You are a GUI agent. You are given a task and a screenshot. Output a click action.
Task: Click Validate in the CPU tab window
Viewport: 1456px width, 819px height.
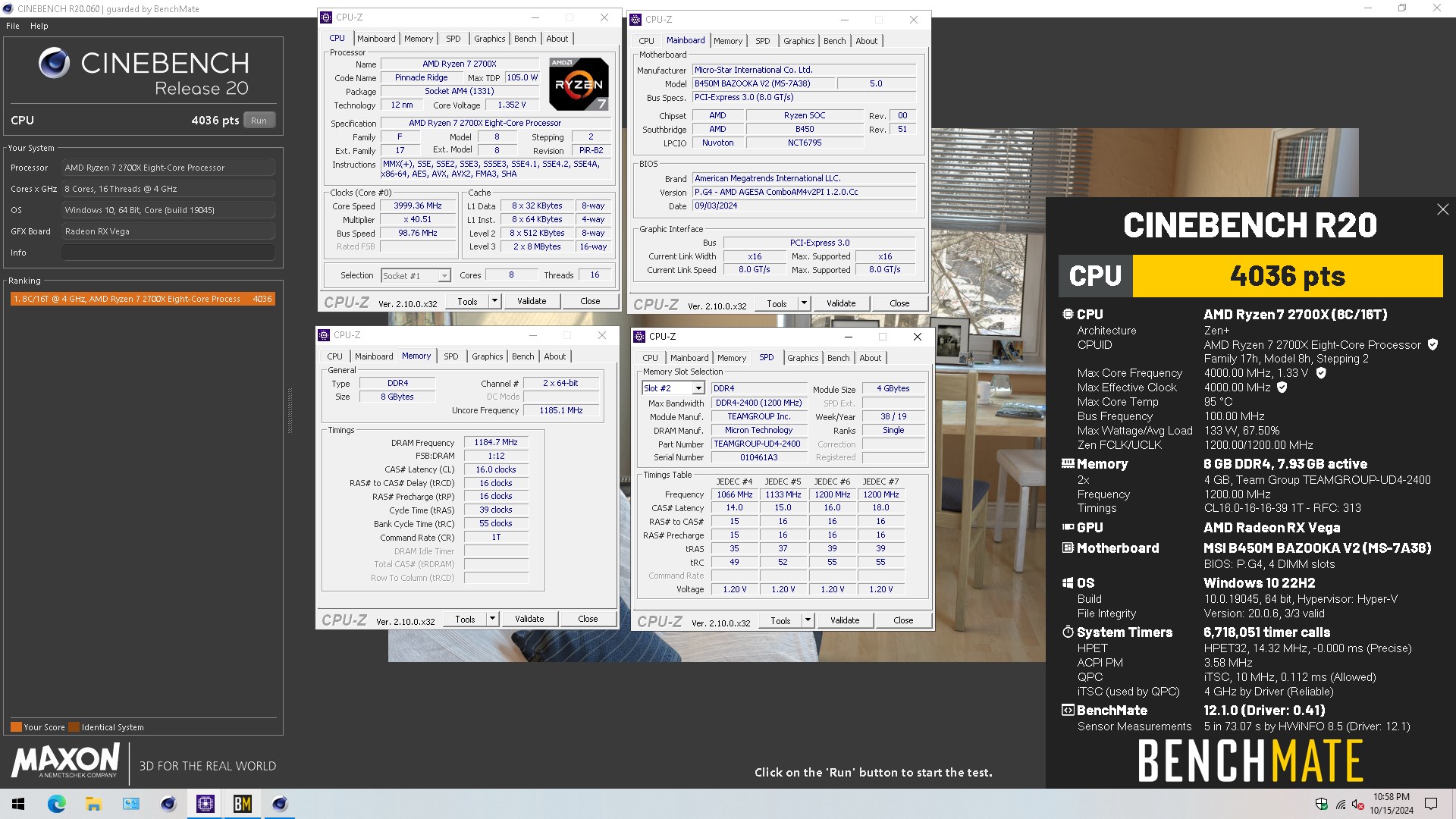[x=532, y=301]
